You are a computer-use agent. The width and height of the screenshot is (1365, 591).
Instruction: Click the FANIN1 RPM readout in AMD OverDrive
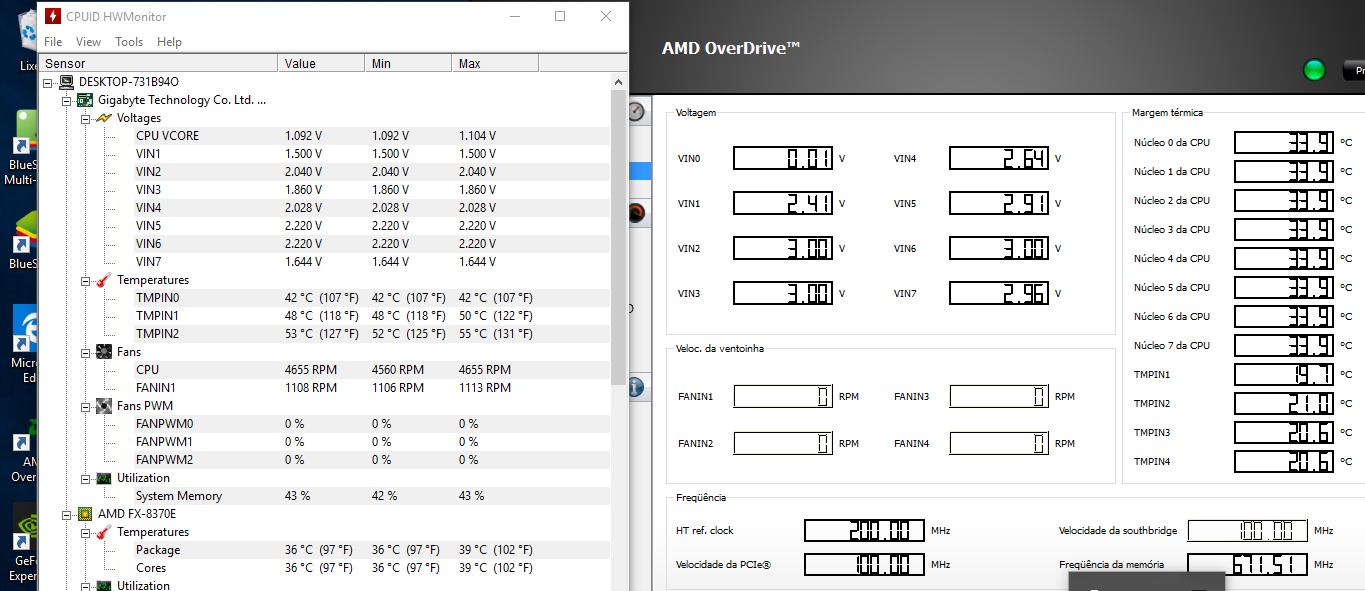(x=783, y=397)
